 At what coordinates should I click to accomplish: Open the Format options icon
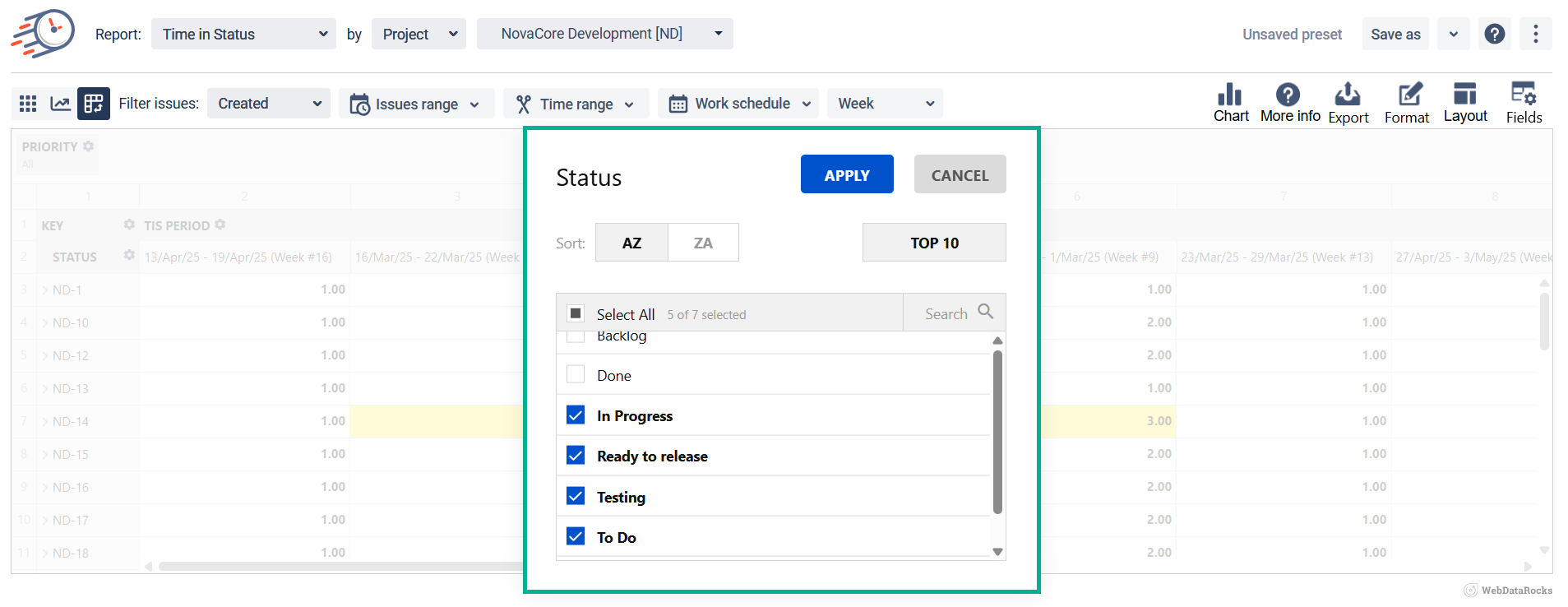point(1407,95)
